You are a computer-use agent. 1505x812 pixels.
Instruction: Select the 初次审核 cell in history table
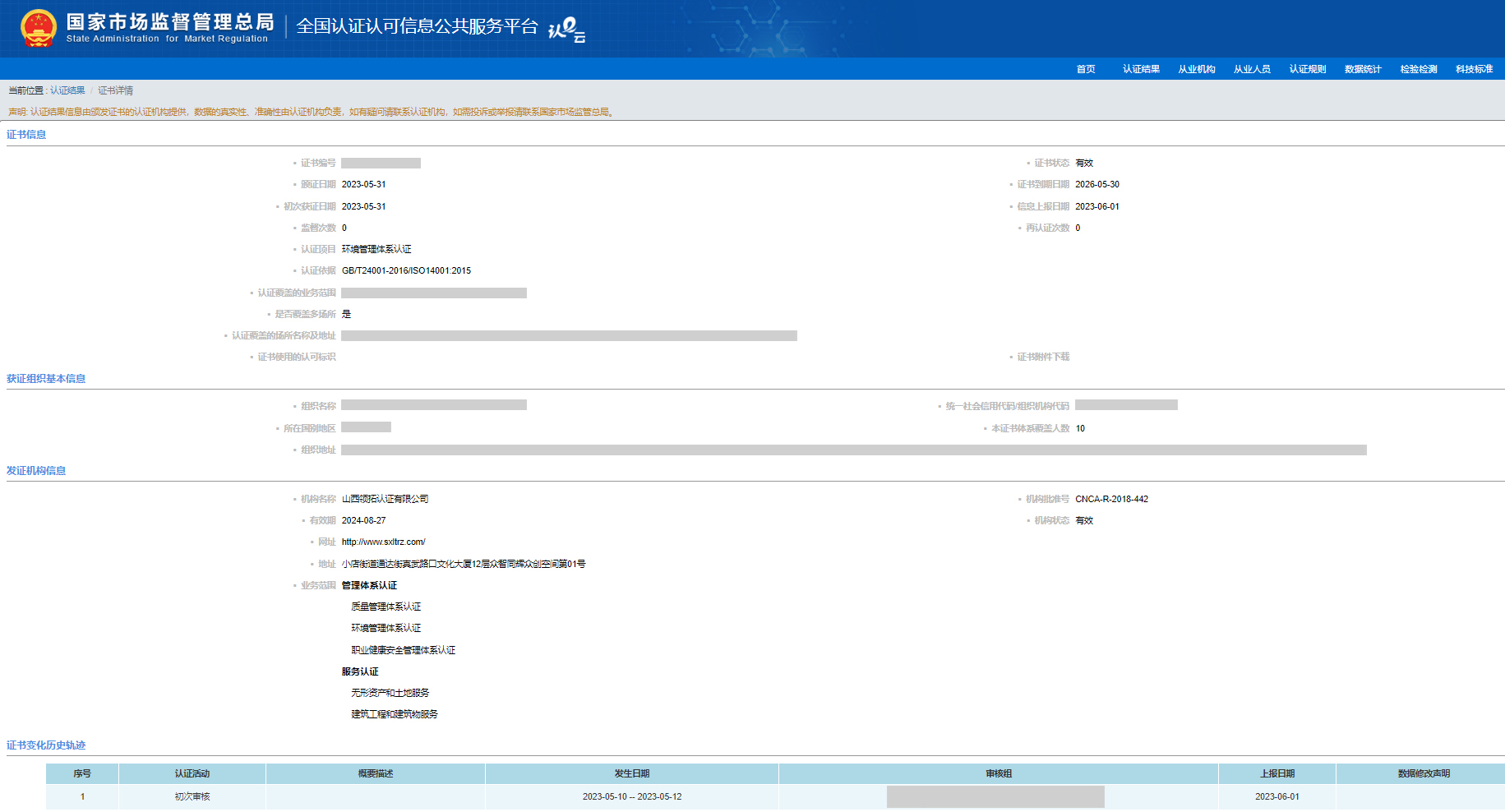192,796
